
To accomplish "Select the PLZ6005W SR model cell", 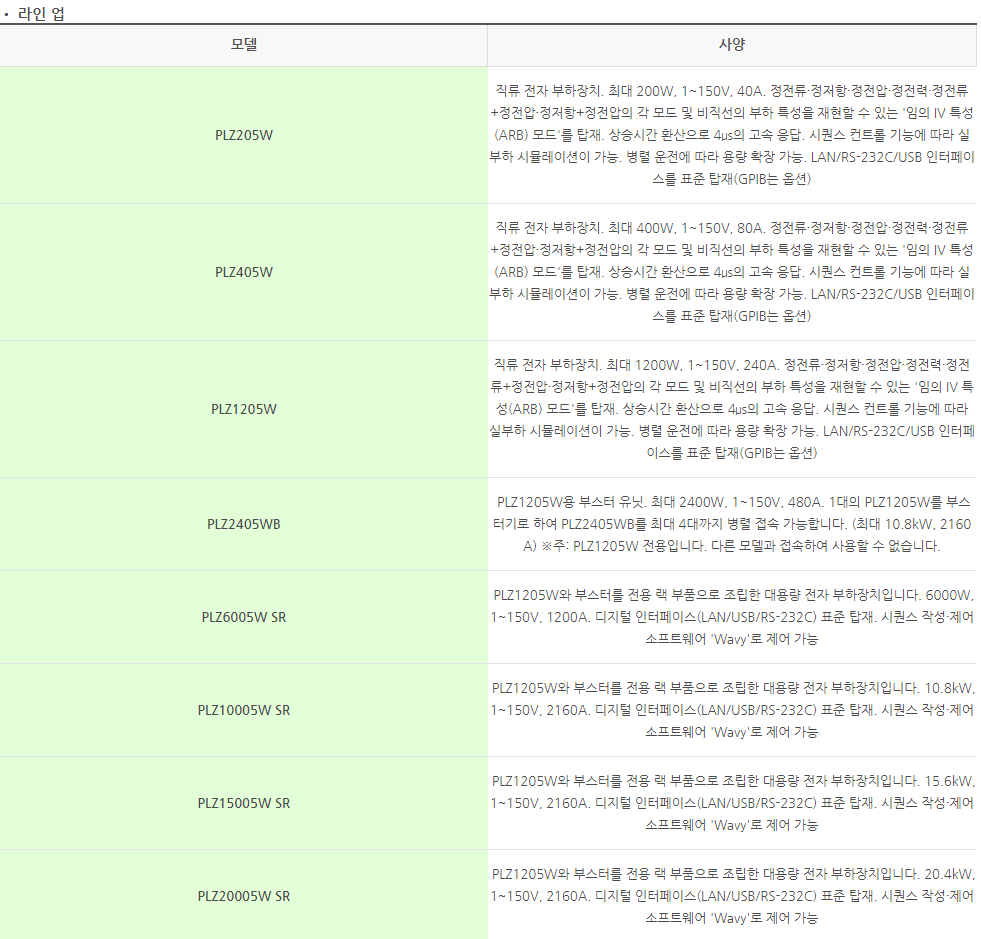I will pyautogui.click(x=243, y=617).
